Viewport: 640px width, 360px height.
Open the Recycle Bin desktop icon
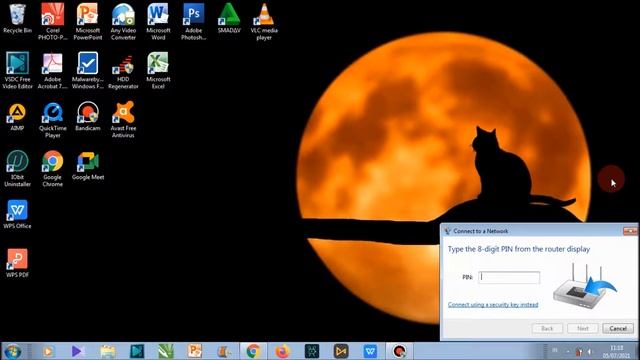[x=17, y=19]
